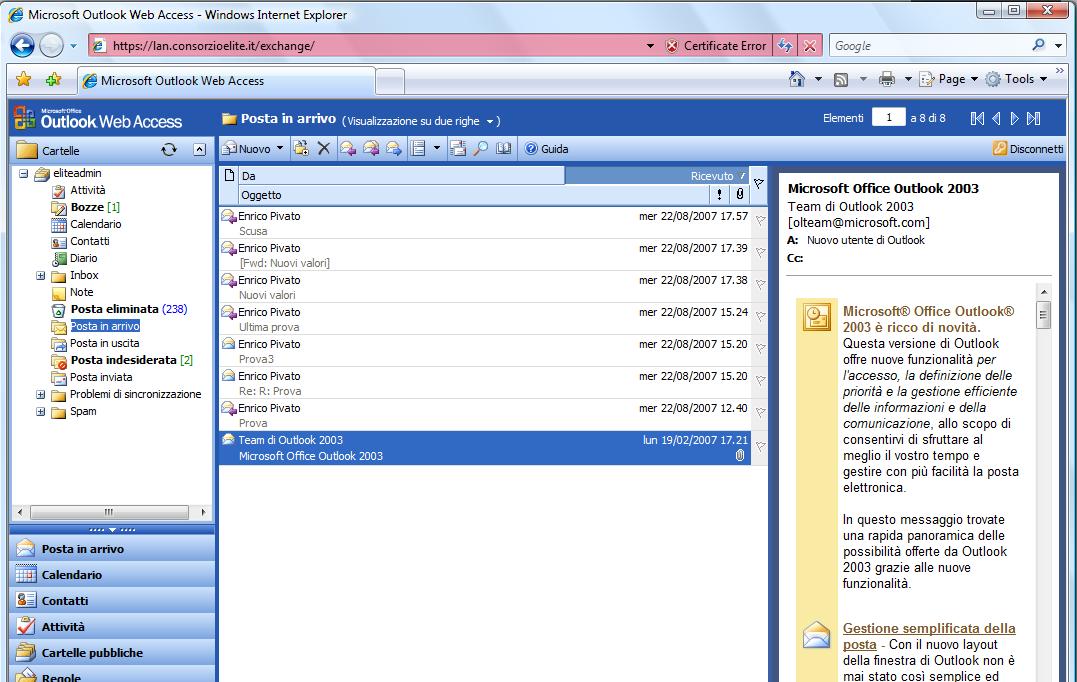Open the browser Tools menu

point(1017,79)
